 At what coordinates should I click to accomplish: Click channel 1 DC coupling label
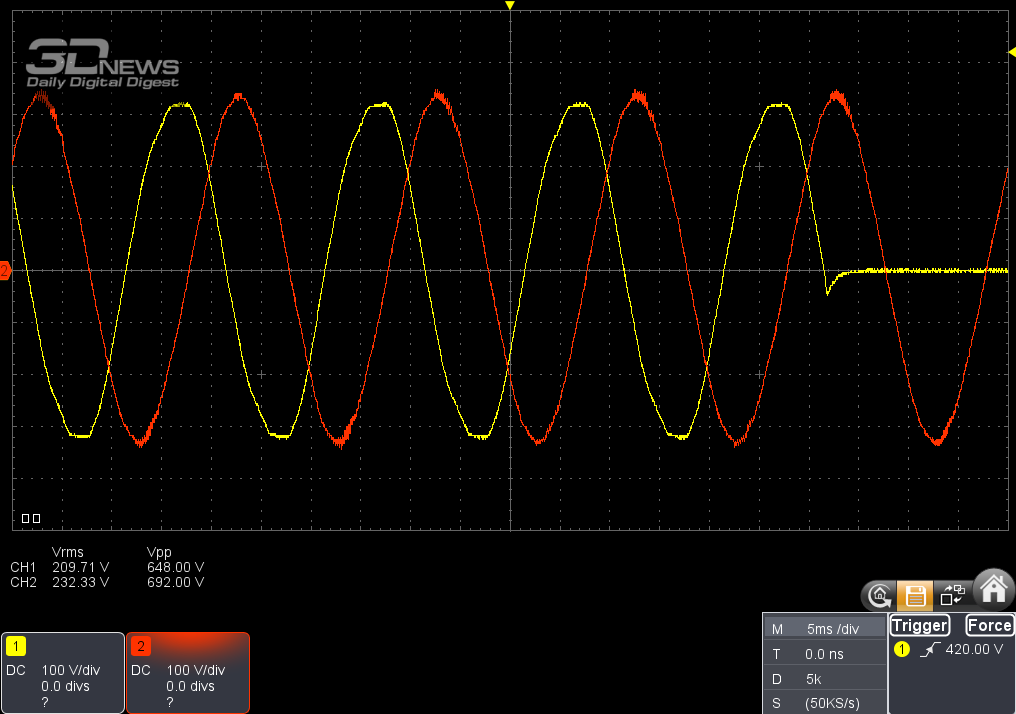[16, 670]
